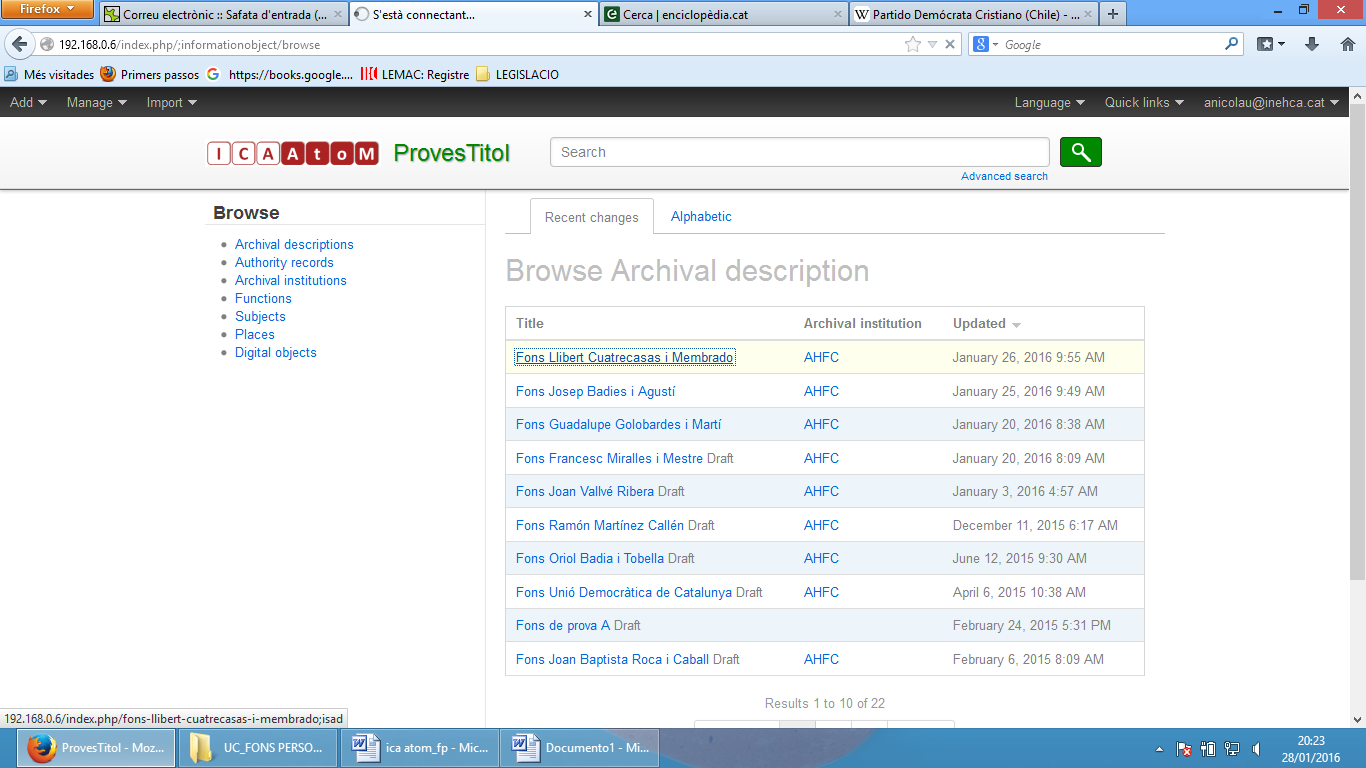Screen dimensions: 1366x768
Task: Open the UC_FONS PERSO folder in taskbar
Action: pos(258,748)
